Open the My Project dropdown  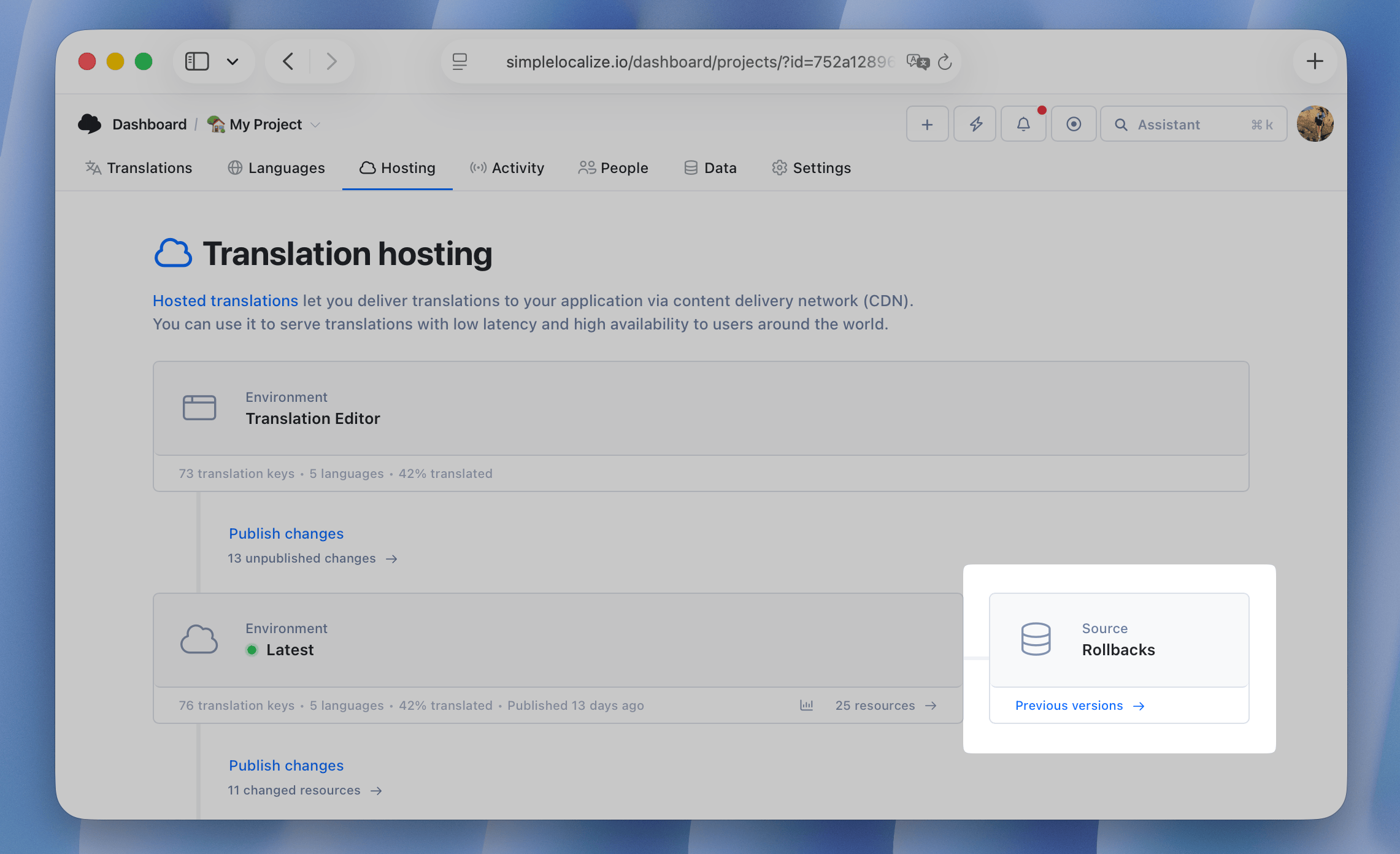(x=264, y=124)
